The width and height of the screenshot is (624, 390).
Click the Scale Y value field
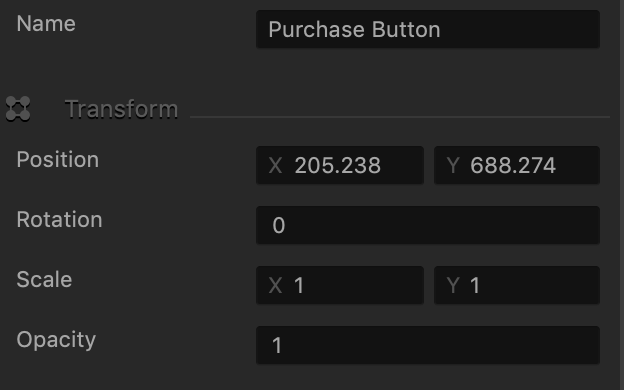[517, 285]
